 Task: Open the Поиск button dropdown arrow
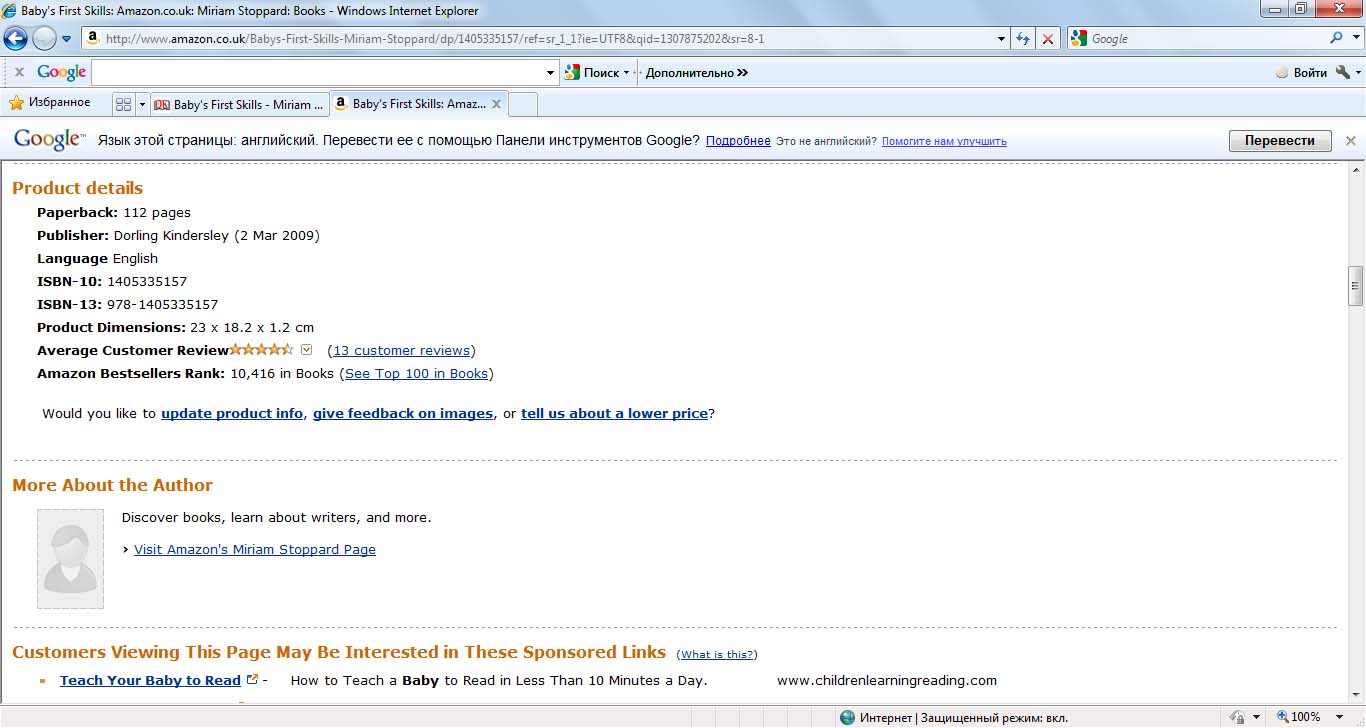click(x=627, y=72)
